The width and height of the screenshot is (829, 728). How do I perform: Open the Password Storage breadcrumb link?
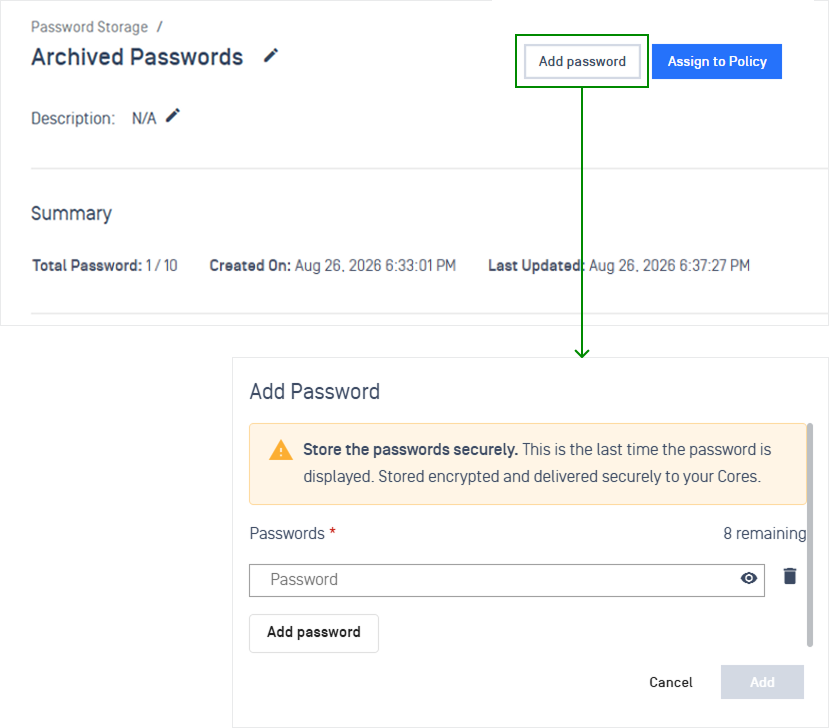[89, 27]
